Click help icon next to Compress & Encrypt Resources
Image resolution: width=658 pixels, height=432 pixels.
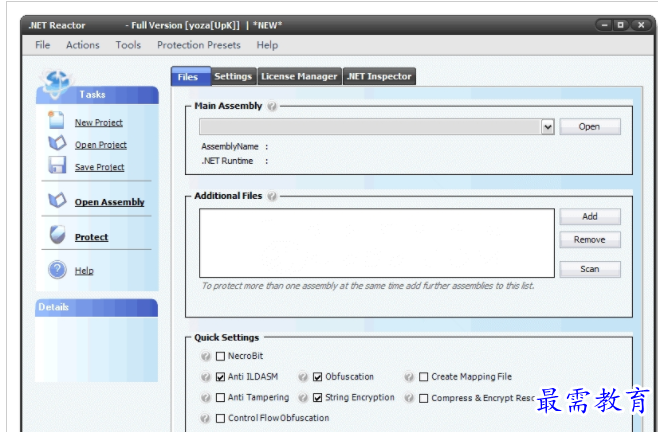[x=409, y=398]
